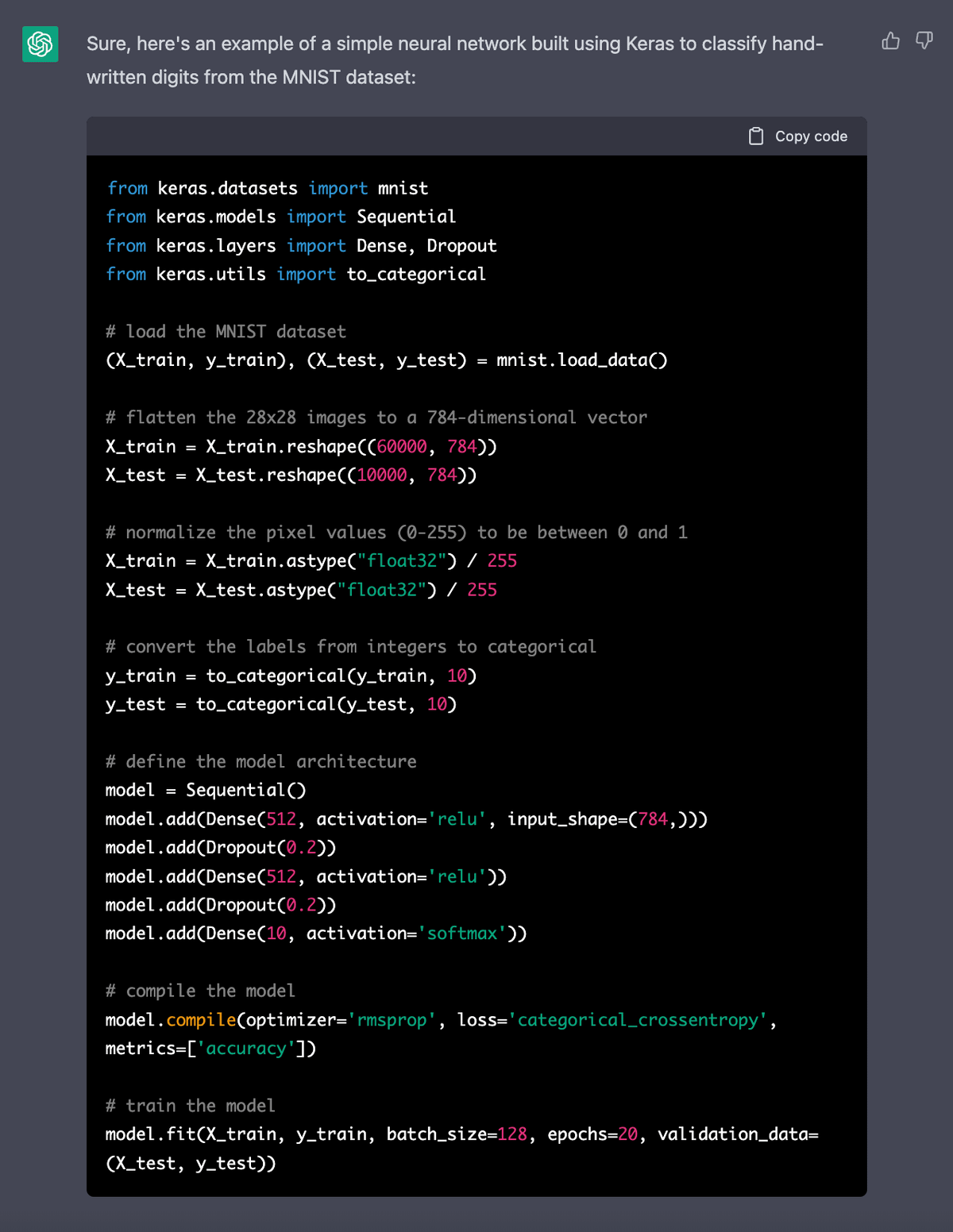
Task: Click the thumbs down feedback icon
Action: 924,40
